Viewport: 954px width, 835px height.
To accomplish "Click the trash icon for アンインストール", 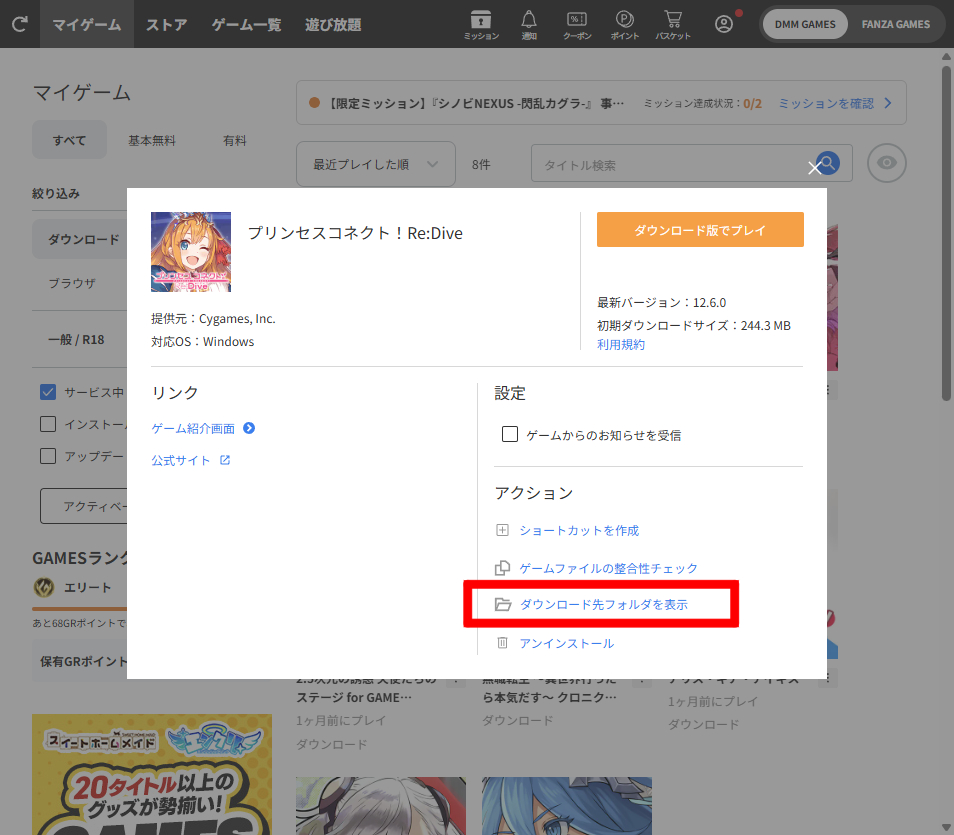I will click(x=503, y=643).
